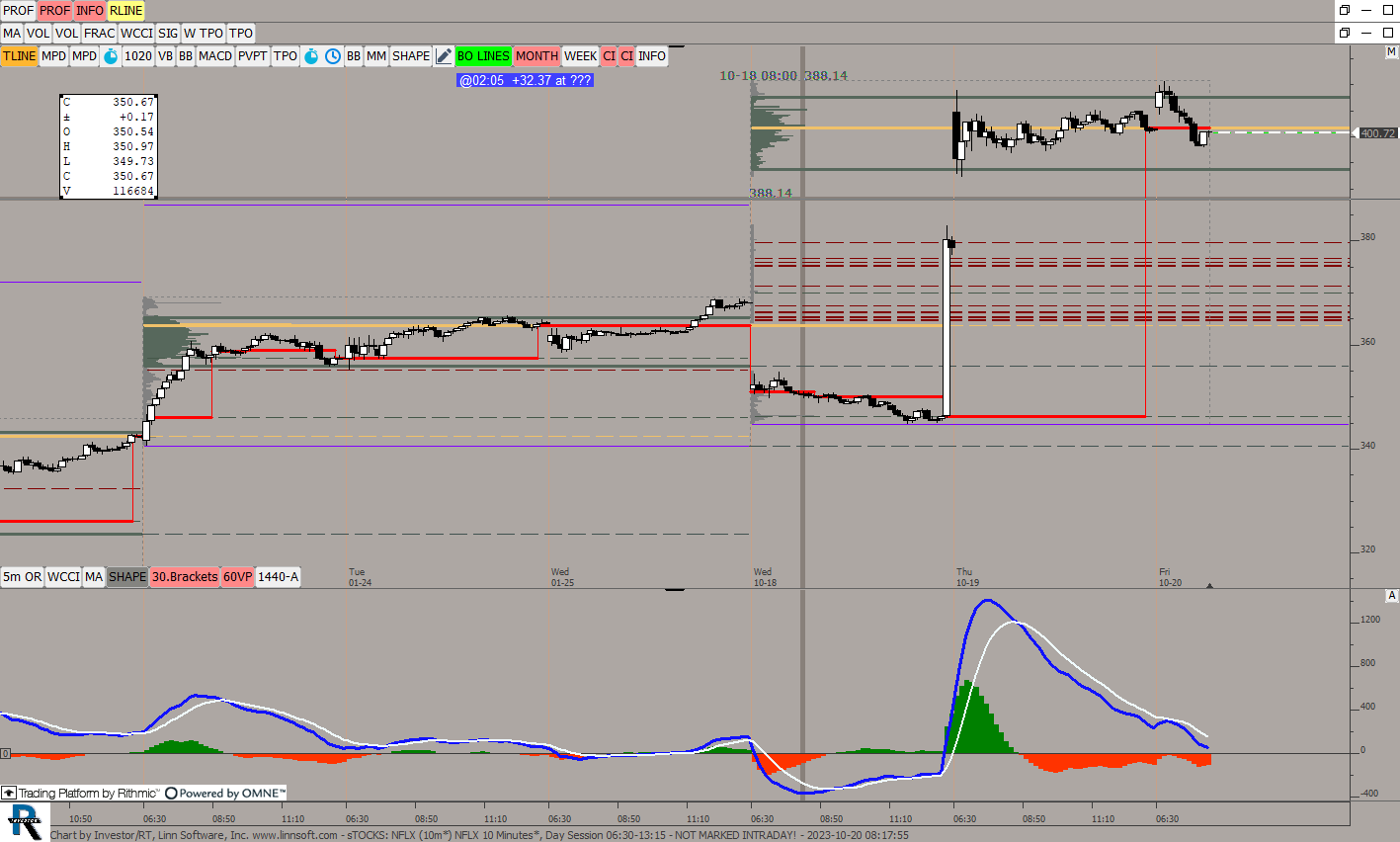Click the MM button

pyautogui.click(x=376, y=56)
